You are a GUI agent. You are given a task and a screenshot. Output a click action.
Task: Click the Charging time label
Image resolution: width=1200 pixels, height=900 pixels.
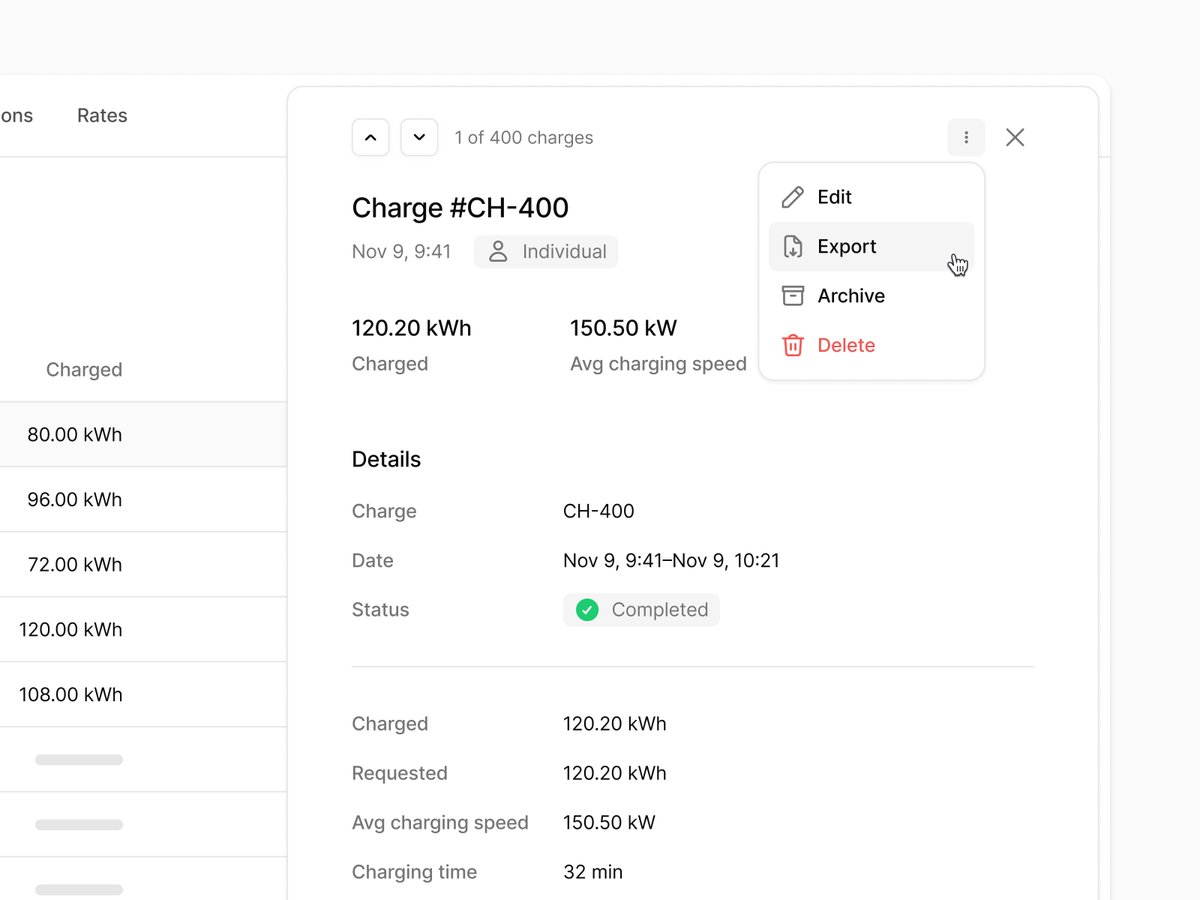(x=414, y=872)
